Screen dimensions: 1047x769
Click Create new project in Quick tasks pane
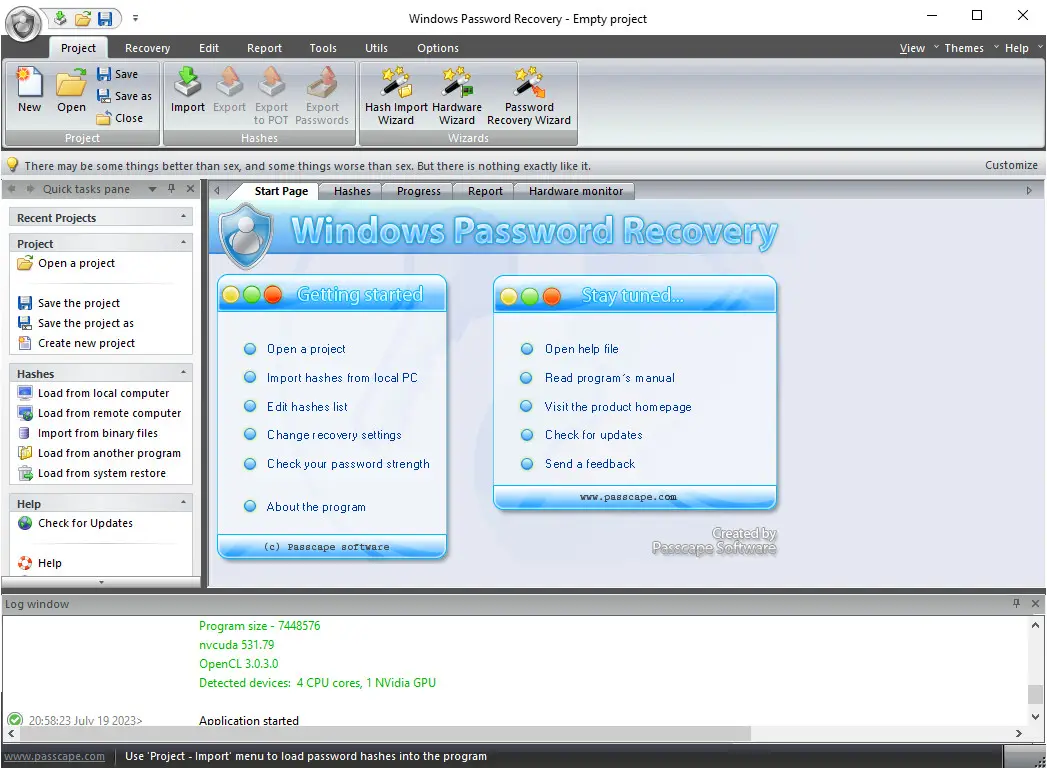pos(77,343)
